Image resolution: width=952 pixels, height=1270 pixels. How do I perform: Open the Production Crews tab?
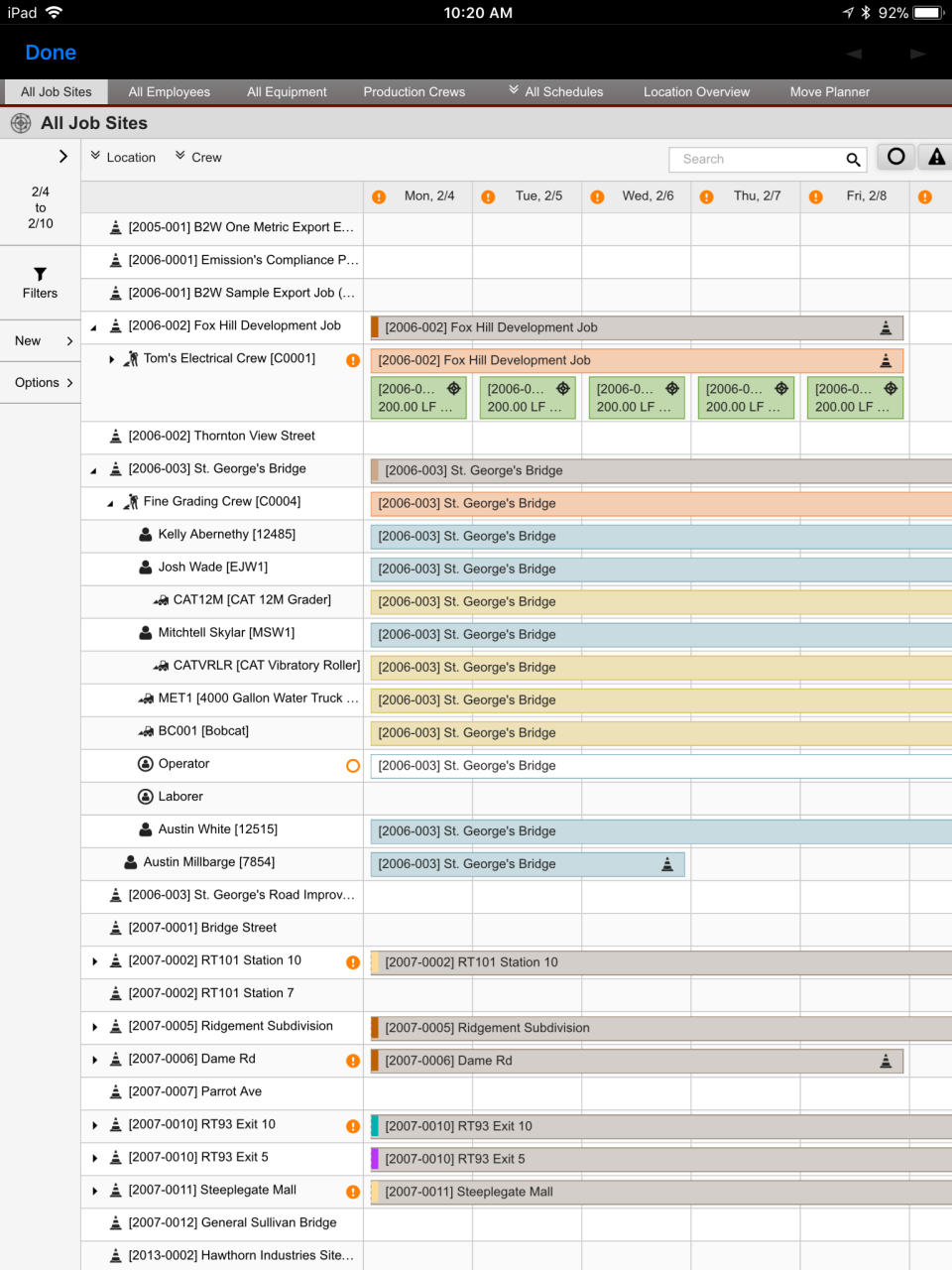(x=414, y=91)
